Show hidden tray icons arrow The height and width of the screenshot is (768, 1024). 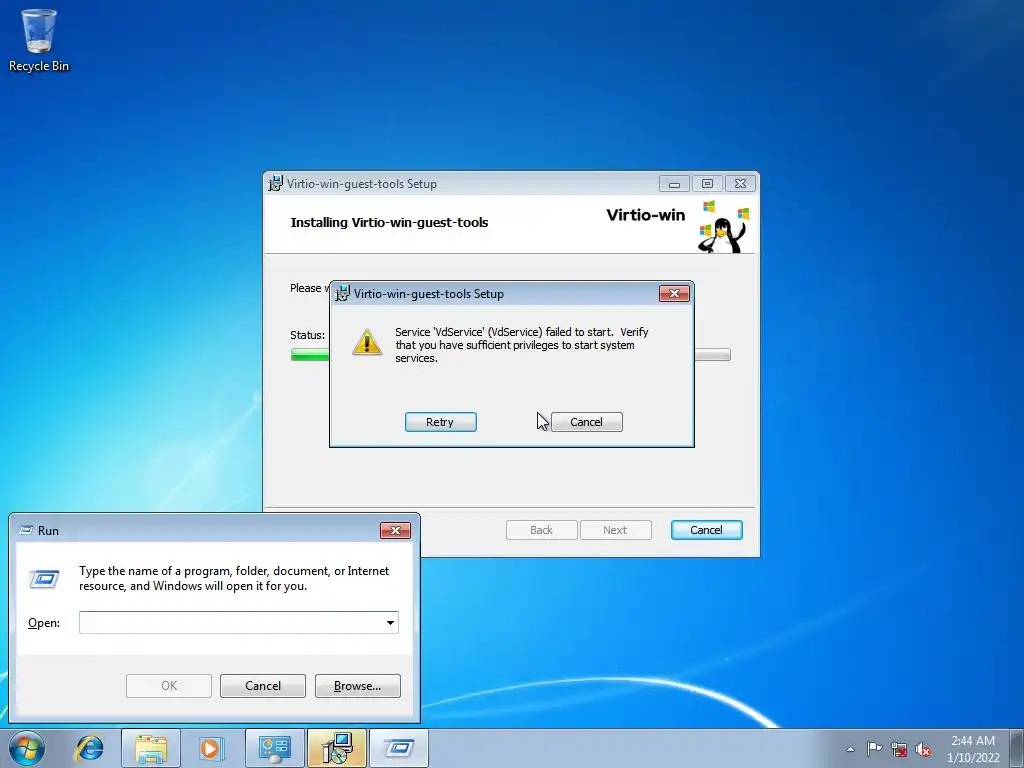pyautogui.click(x=850, y=749)
